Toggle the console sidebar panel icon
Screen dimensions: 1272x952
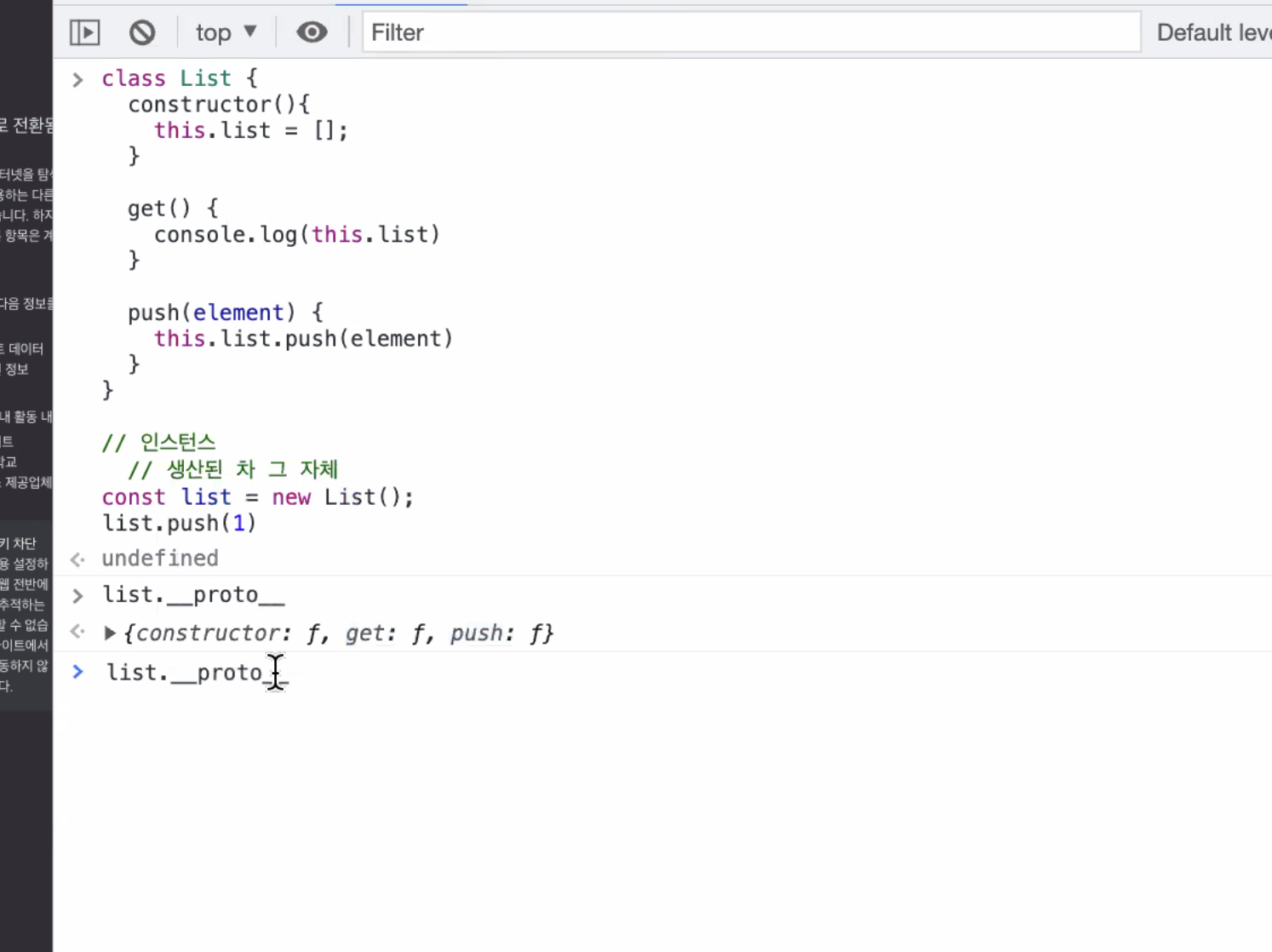(84, 32)
